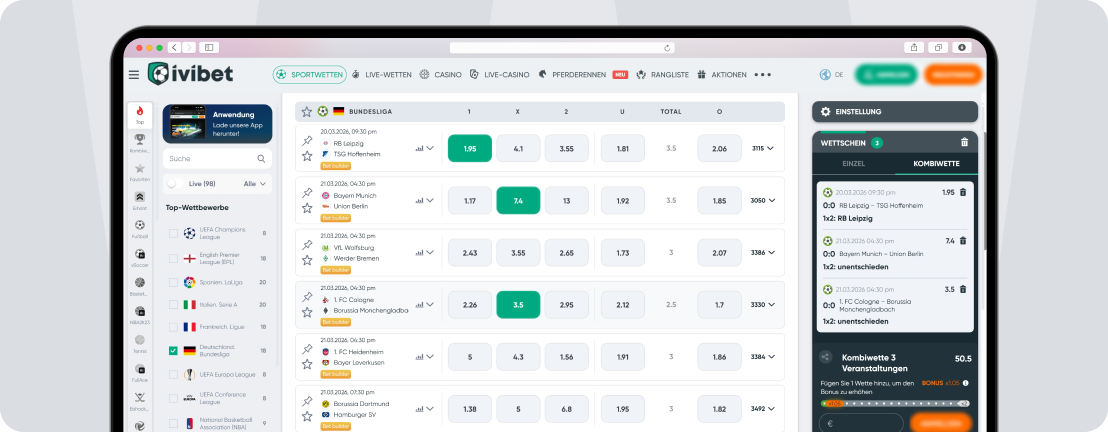
Task: Click the share icon beside Kombiwette 3
Action: (825, 358)
